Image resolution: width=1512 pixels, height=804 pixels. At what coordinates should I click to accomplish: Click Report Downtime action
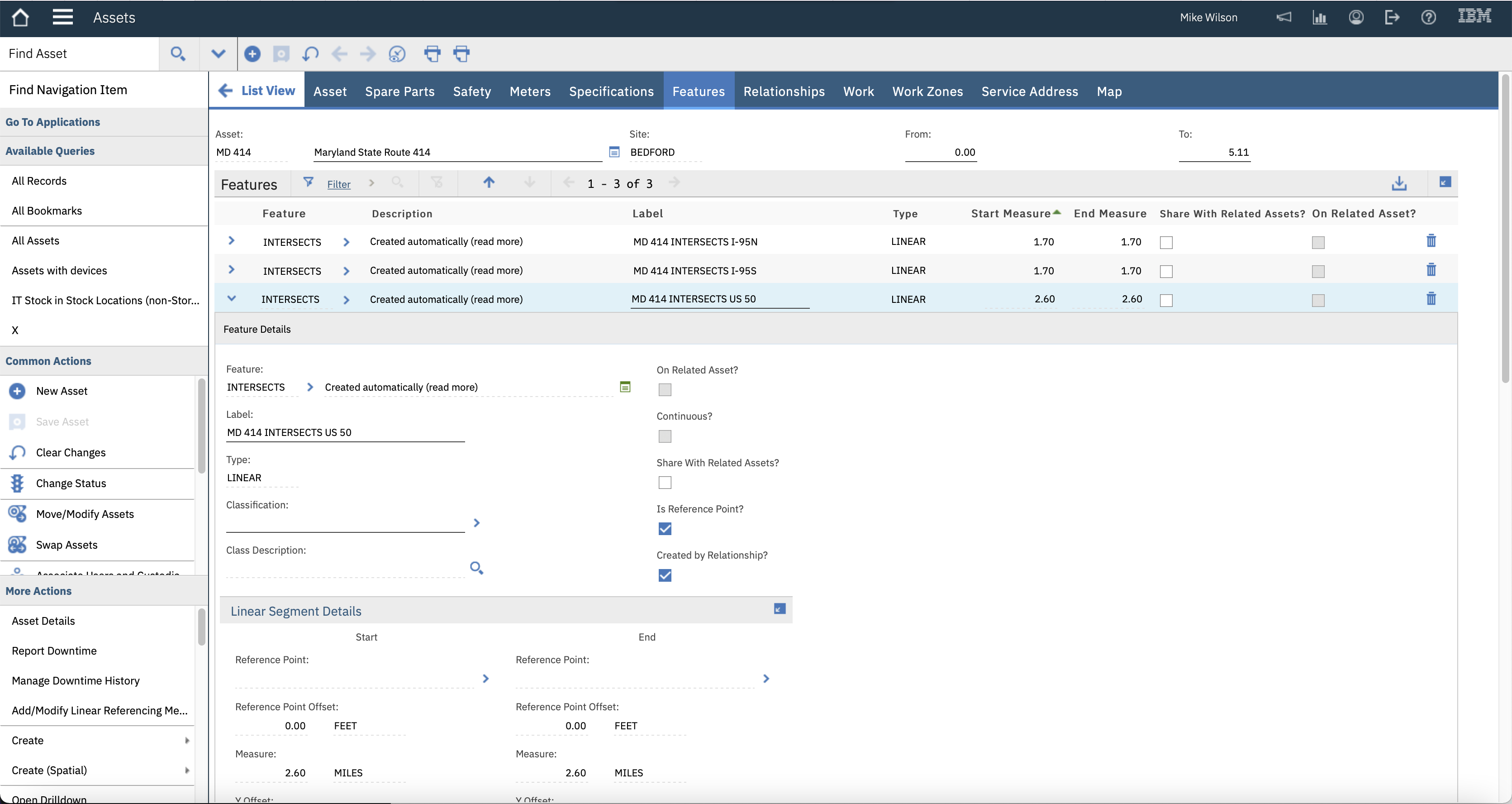tap(54, 651)
